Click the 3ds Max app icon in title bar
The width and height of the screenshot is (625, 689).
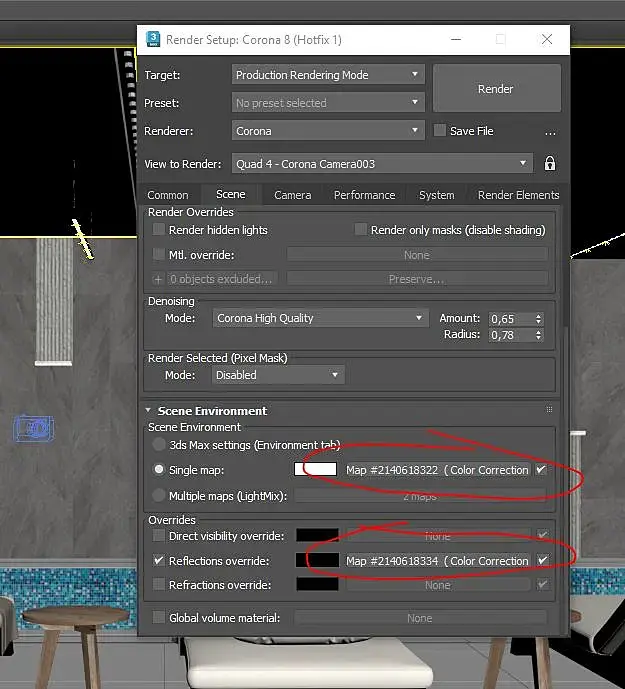coord(153,39)
